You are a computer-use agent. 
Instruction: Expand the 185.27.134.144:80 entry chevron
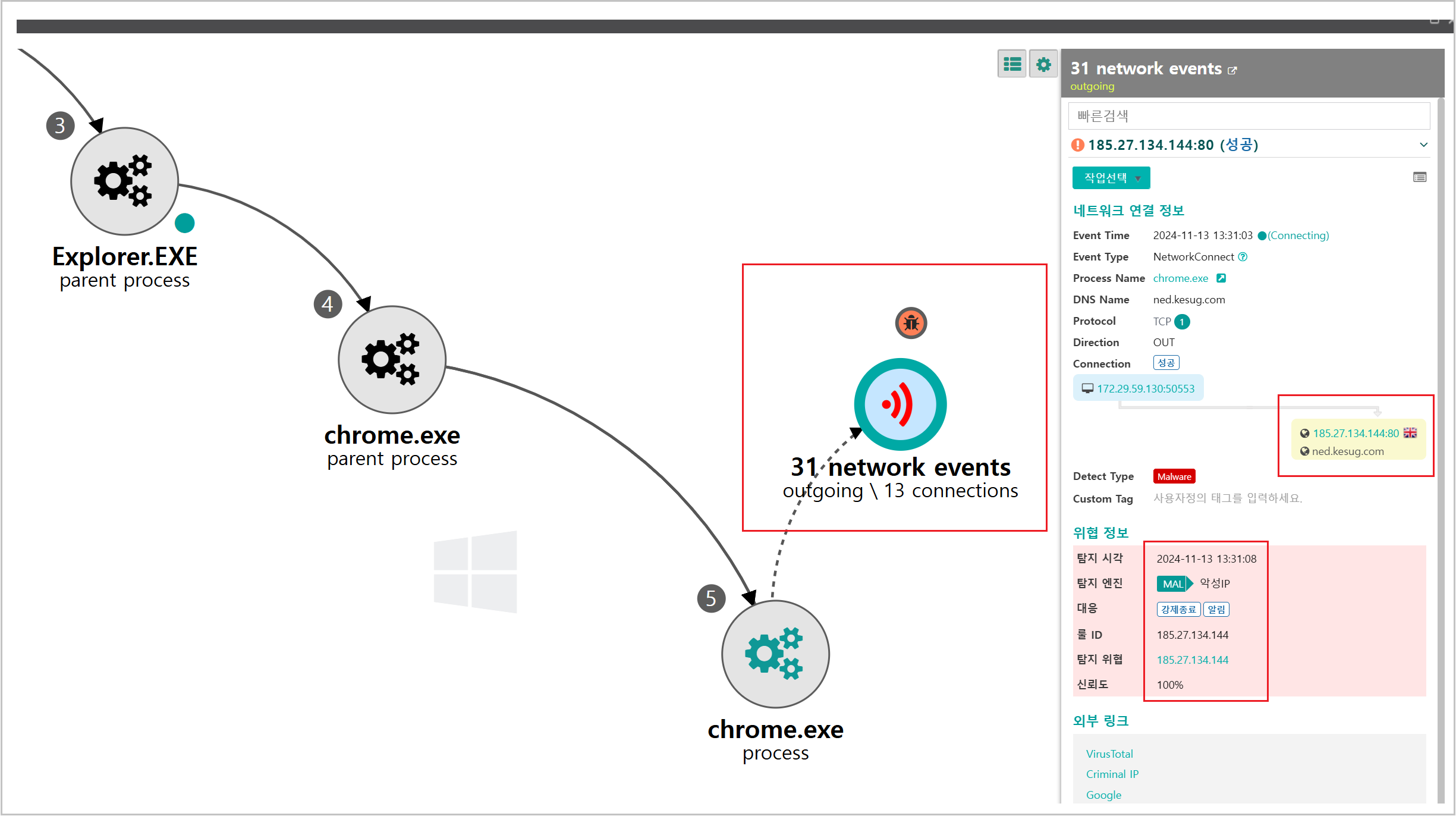pyautogui.click(x=1424, y=145)
